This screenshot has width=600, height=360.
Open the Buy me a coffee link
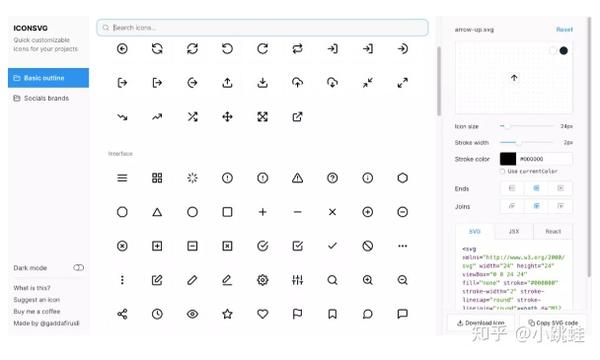point(37,311)
